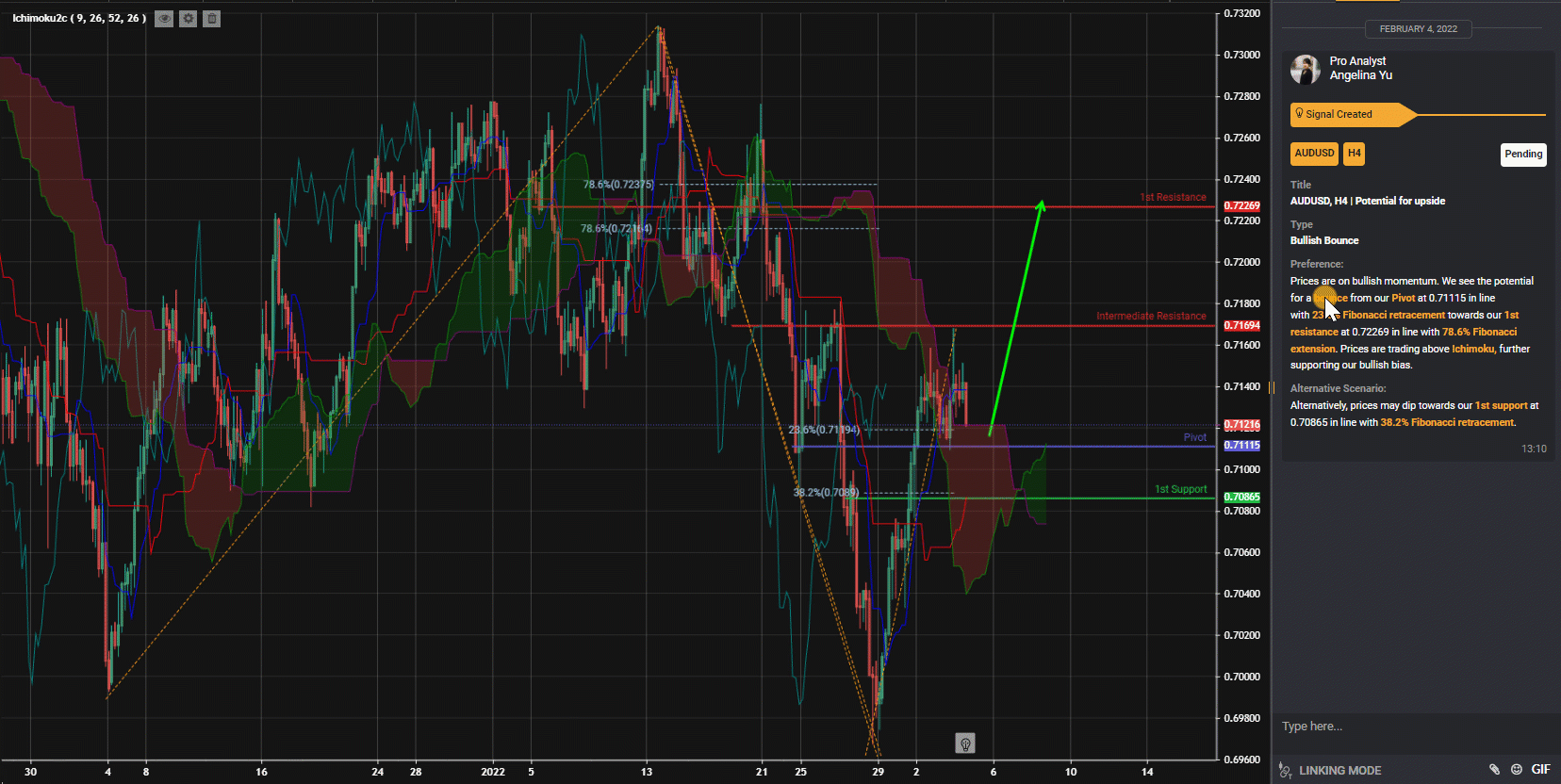Click the 0.71216 current price label

point(1241,425)
